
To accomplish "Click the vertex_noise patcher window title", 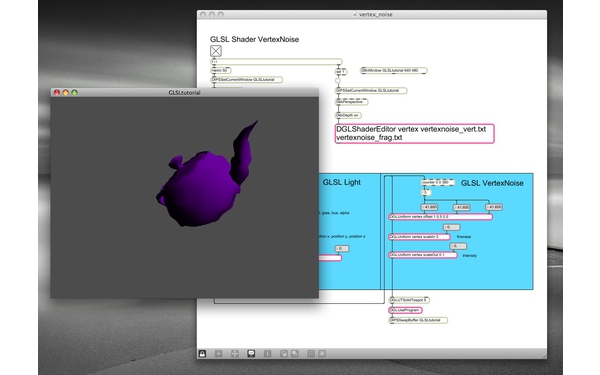I will tap(375, 15).
